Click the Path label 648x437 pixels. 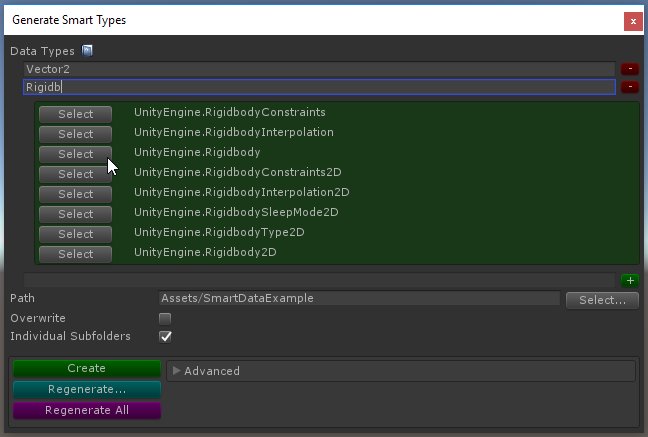coord(22,298)
